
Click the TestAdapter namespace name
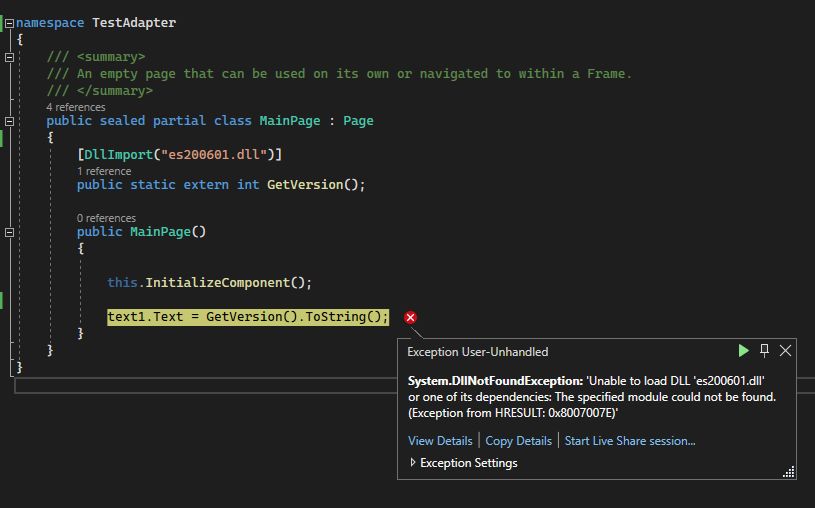point(134,23)
